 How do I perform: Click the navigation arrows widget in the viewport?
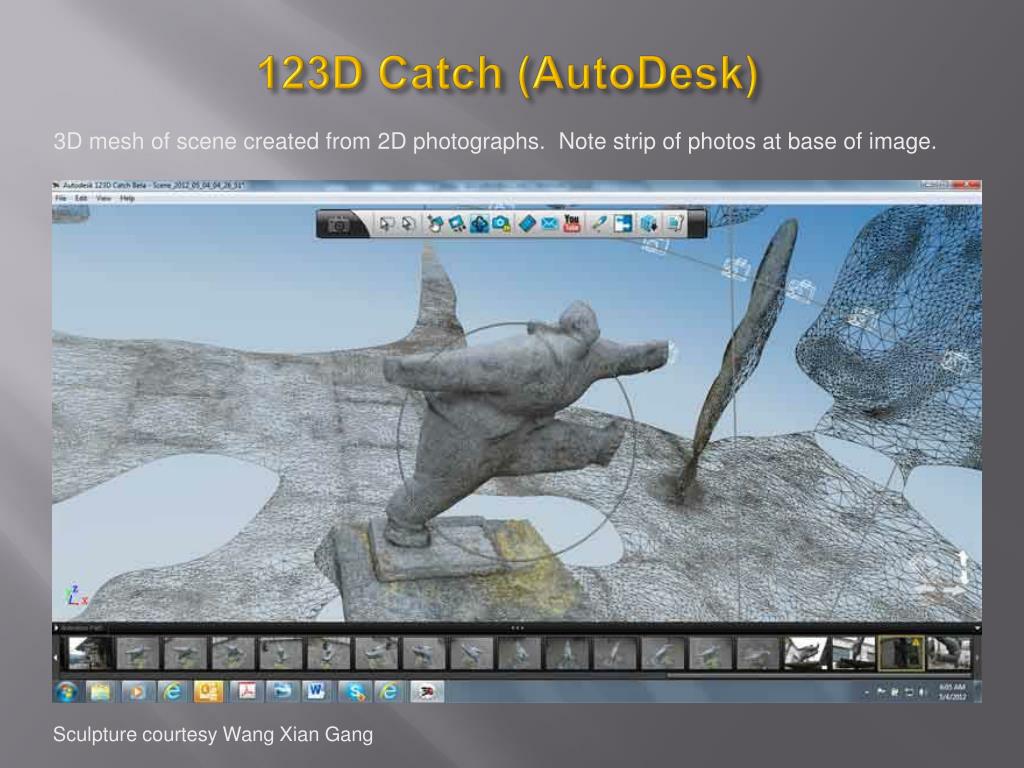point(942,575)
